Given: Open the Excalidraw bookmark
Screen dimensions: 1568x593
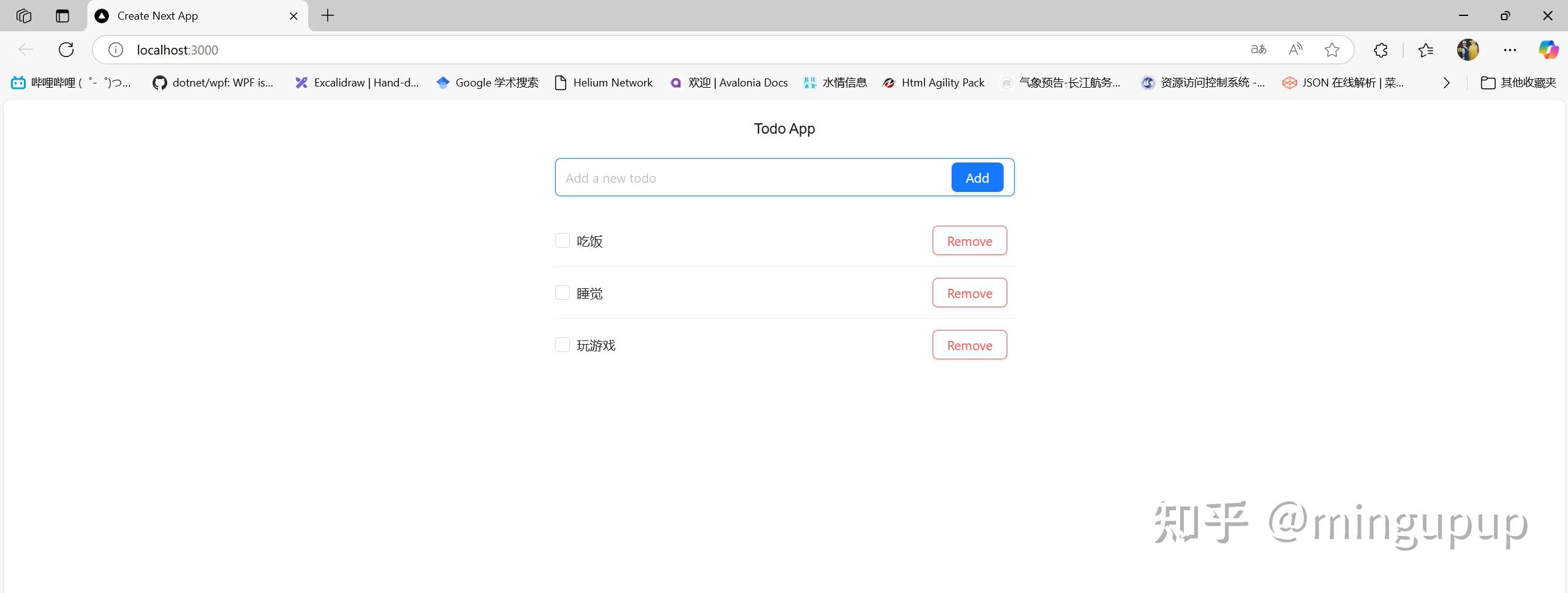Looking at the screenshot, I should (x=358, y=82).
